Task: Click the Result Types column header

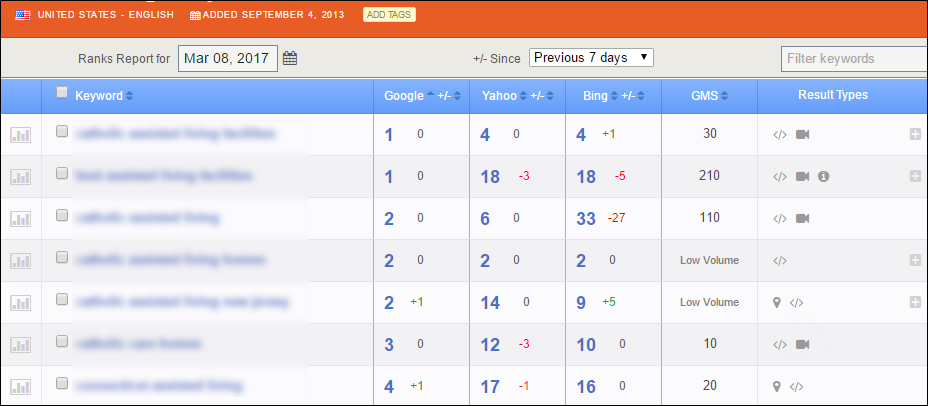Action: click(x=833, y=95)
